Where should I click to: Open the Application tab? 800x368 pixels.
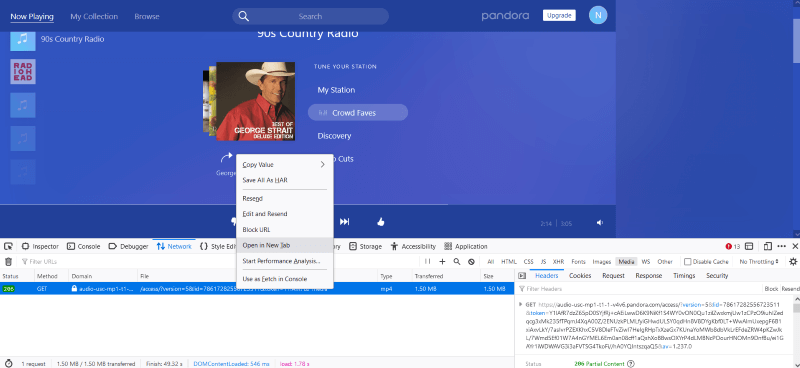466,247
